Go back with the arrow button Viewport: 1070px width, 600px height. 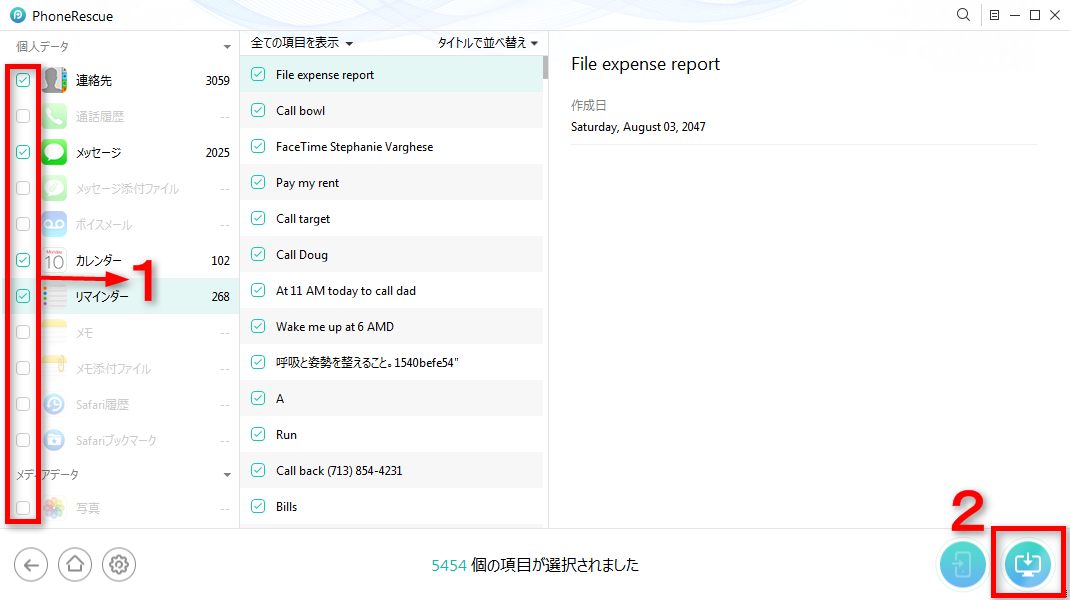[31, 565]
